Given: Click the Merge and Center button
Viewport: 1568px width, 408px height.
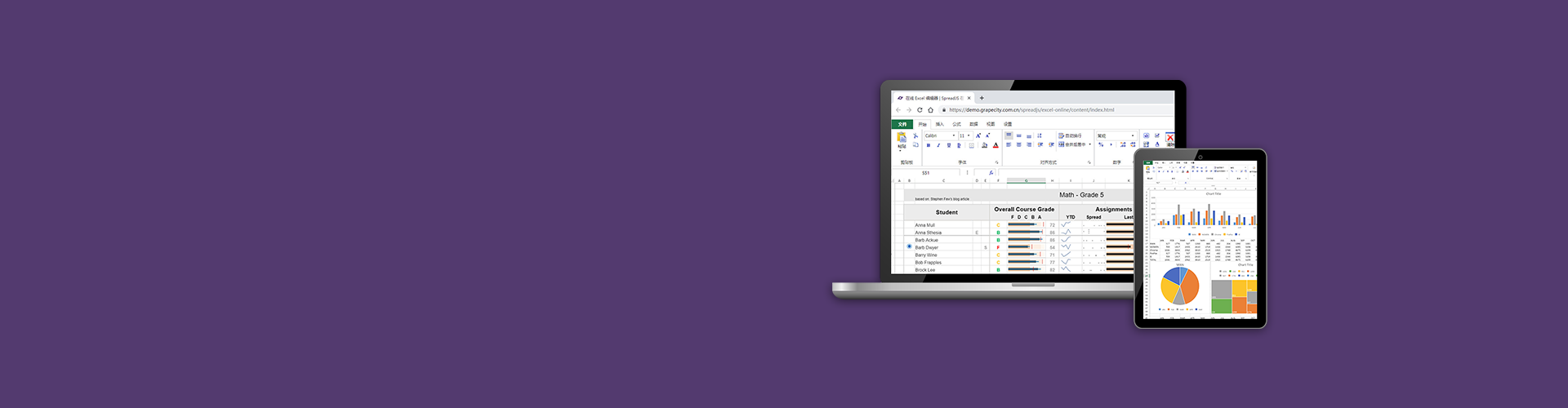Looking at the screenshot, I should (1071, 144).
